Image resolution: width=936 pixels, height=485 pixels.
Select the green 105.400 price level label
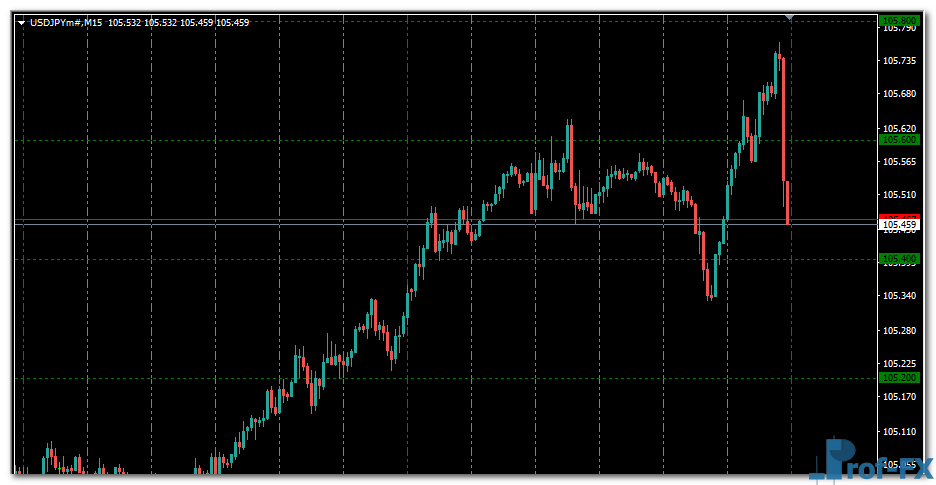(897, 259)
